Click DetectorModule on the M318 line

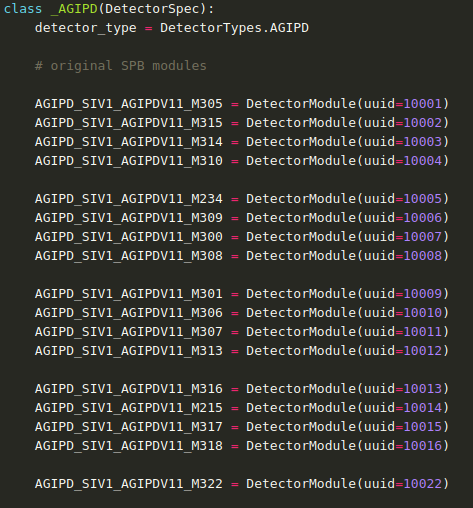pyautogui.click(x=301, y=446)
